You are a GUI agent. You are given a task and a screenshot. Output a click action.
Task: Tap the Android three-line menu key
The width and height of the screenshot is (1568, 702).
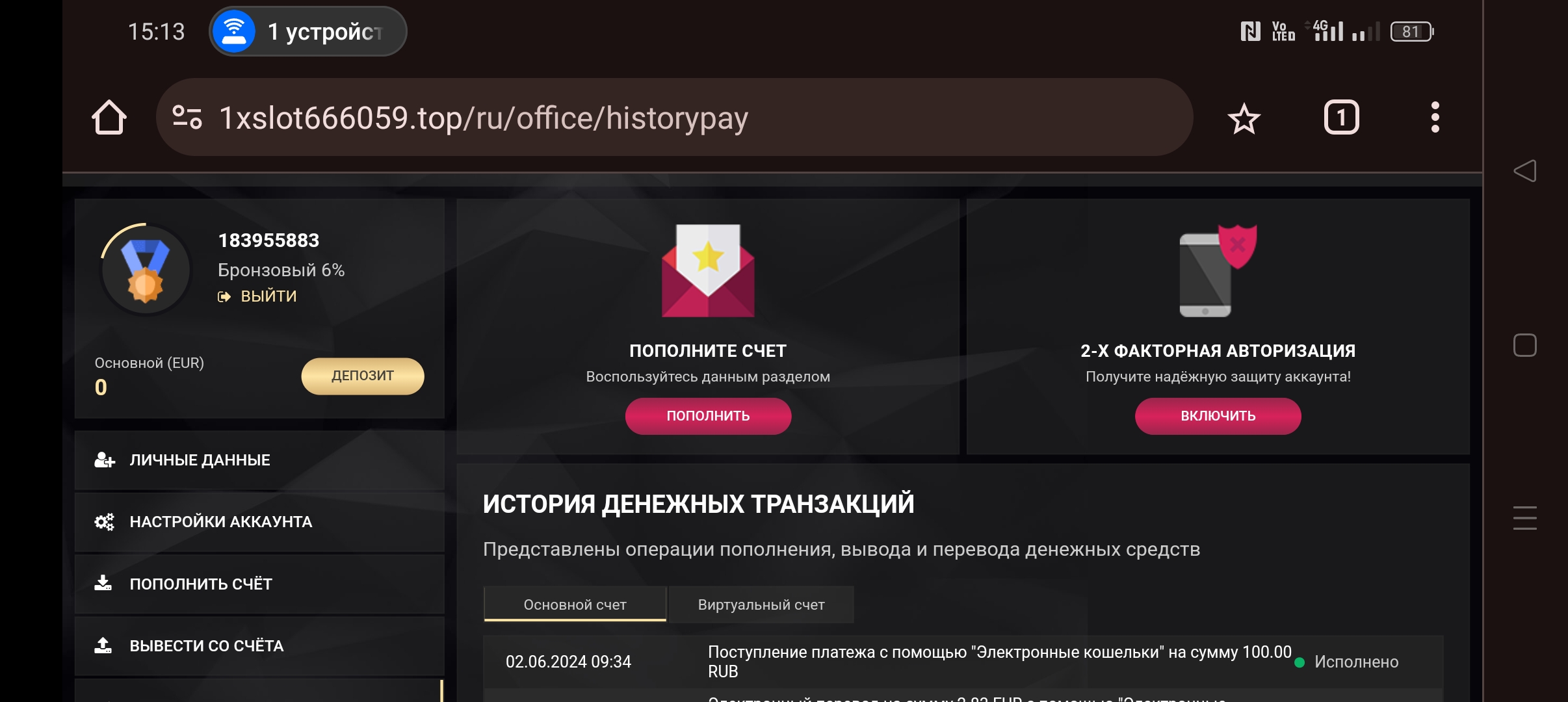1524,518
